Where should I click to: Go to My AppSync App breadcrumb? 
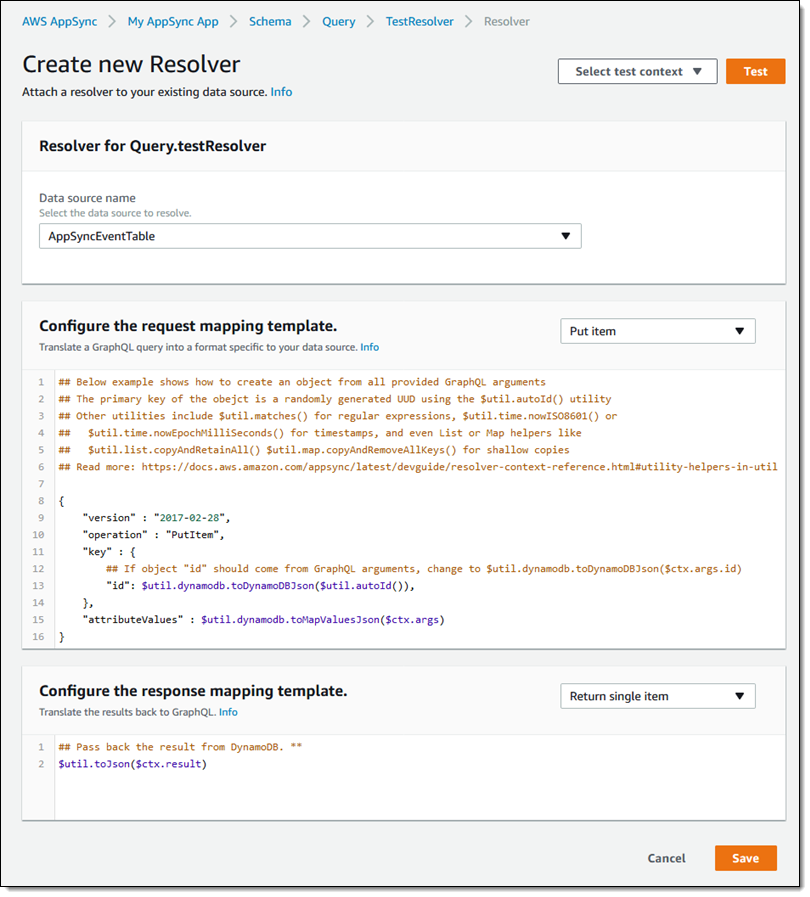coord(171,21)
